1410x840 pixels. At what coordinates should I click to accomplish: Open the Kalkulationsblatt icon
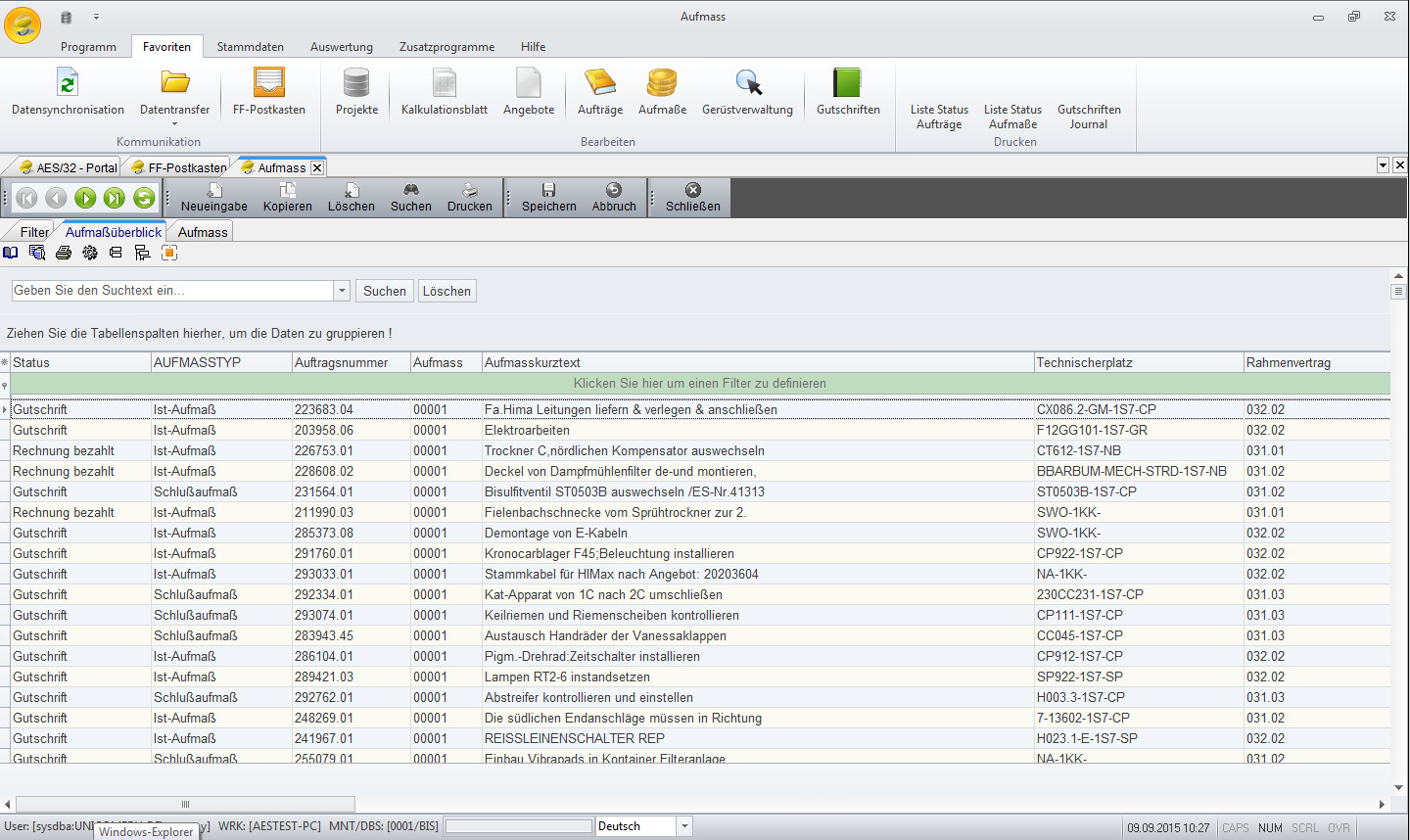[444, 91]
